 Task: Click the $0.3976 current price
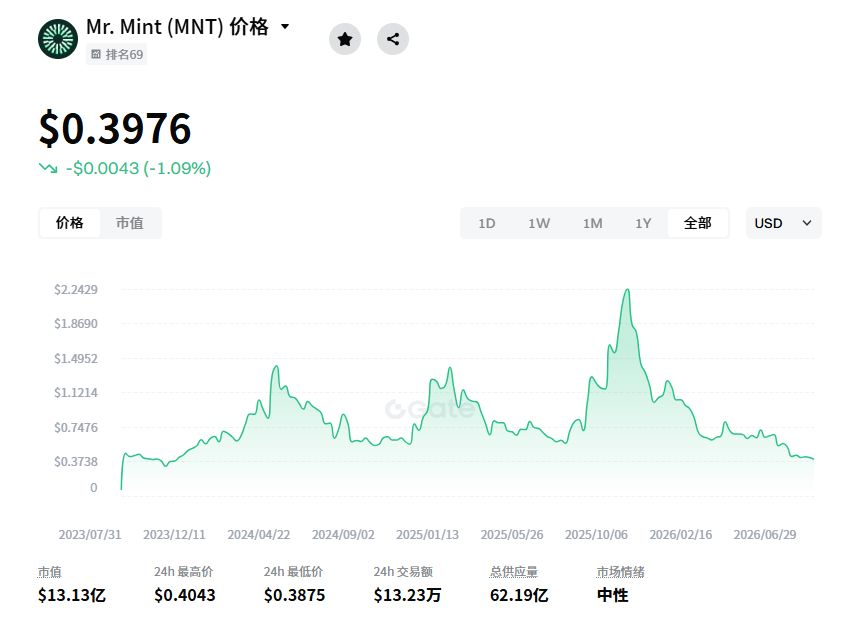click(115, 129)
